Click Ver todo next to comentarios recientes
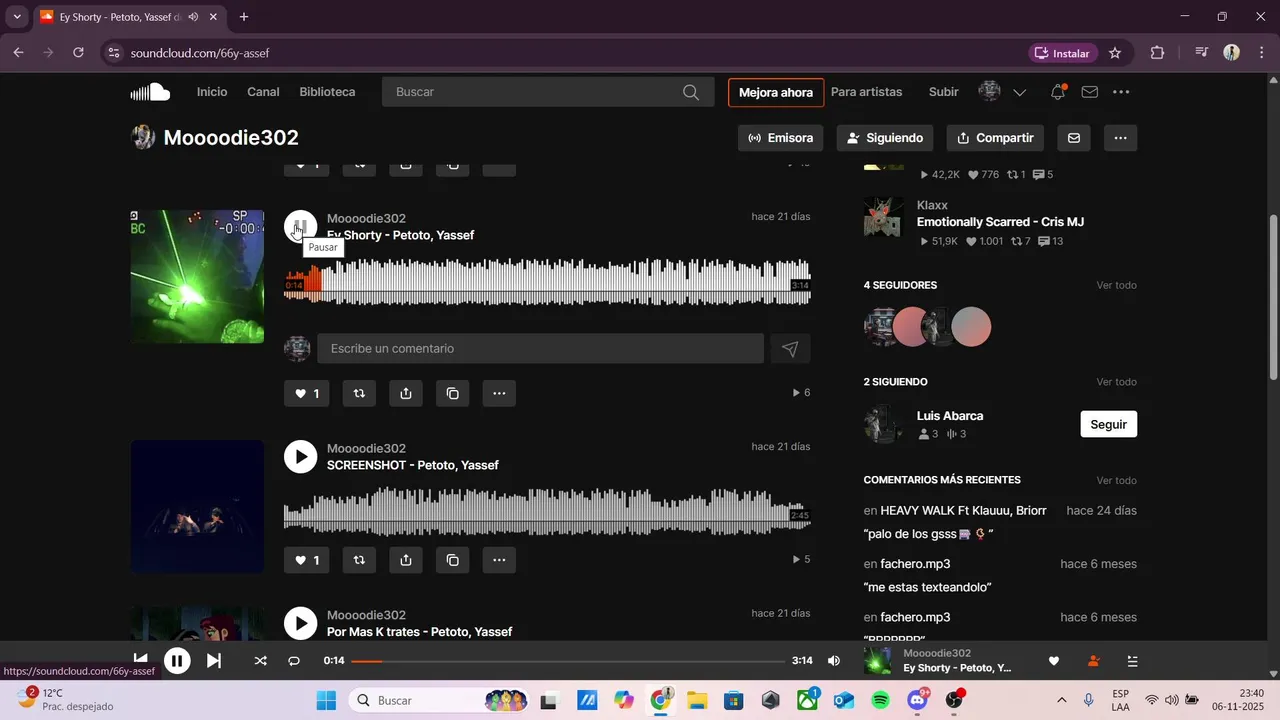The height and width of the screenshot is (720, 1280). coord(1116,480)
